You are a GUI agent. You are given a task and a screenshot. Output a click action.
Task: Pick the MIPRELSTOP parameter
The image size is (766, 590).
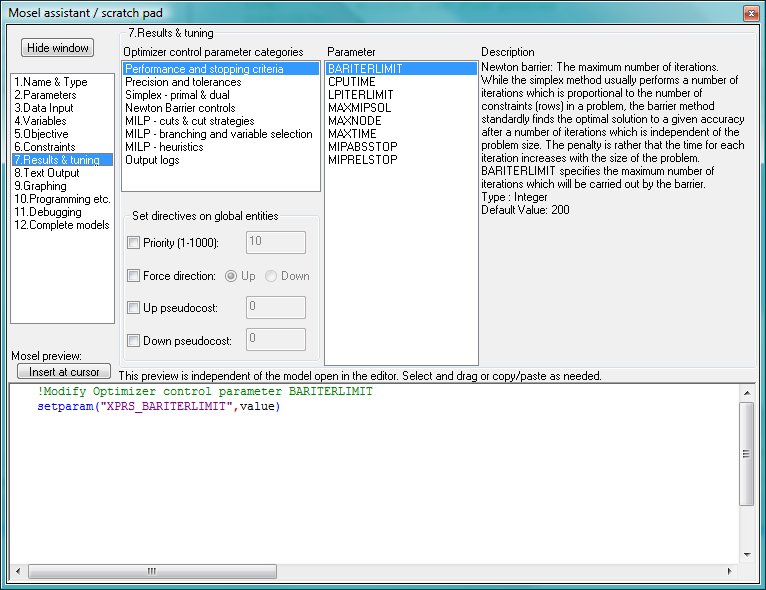pos(361,160)
